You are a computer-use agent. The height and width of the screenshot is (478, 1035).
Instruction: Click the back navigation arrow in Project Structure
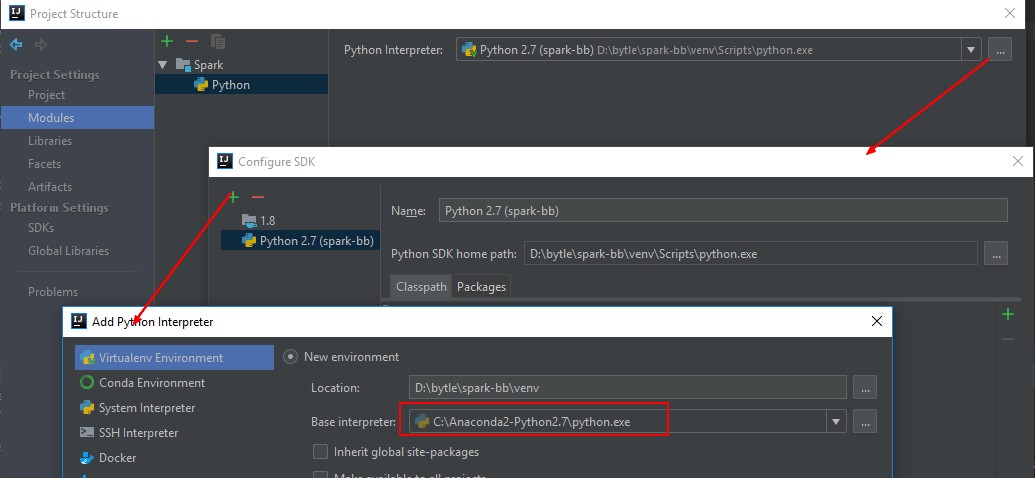(16, 44)
